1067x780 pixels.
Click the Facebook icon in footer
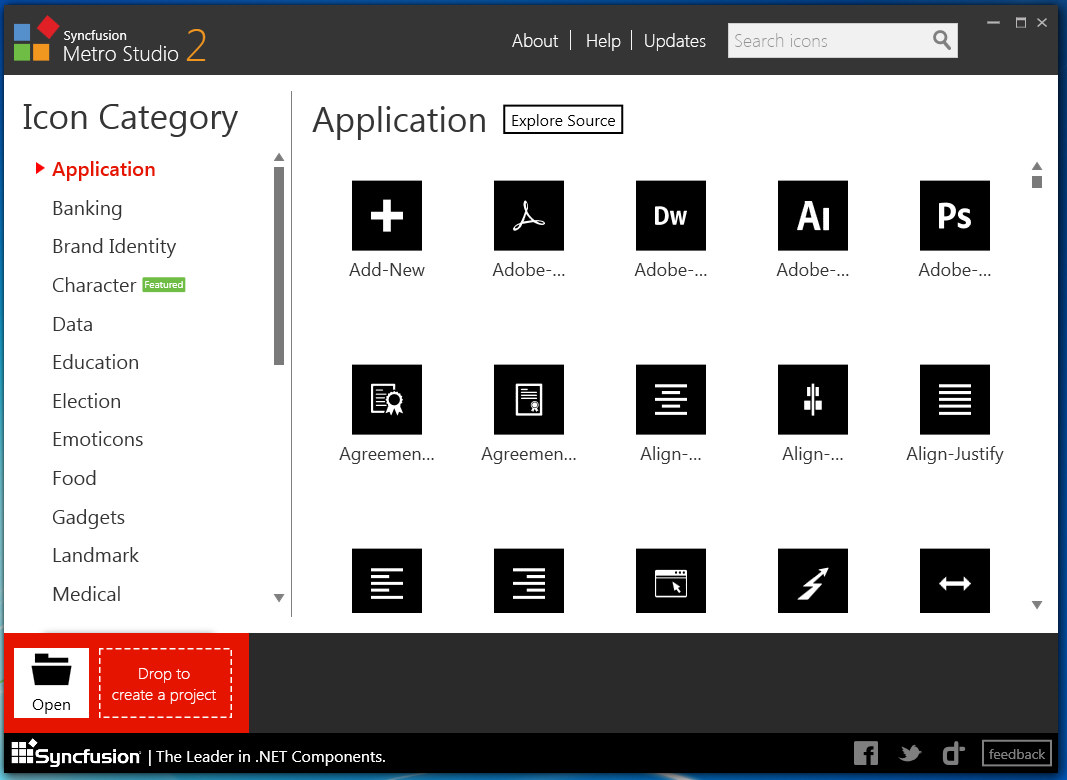click(866, 753)
